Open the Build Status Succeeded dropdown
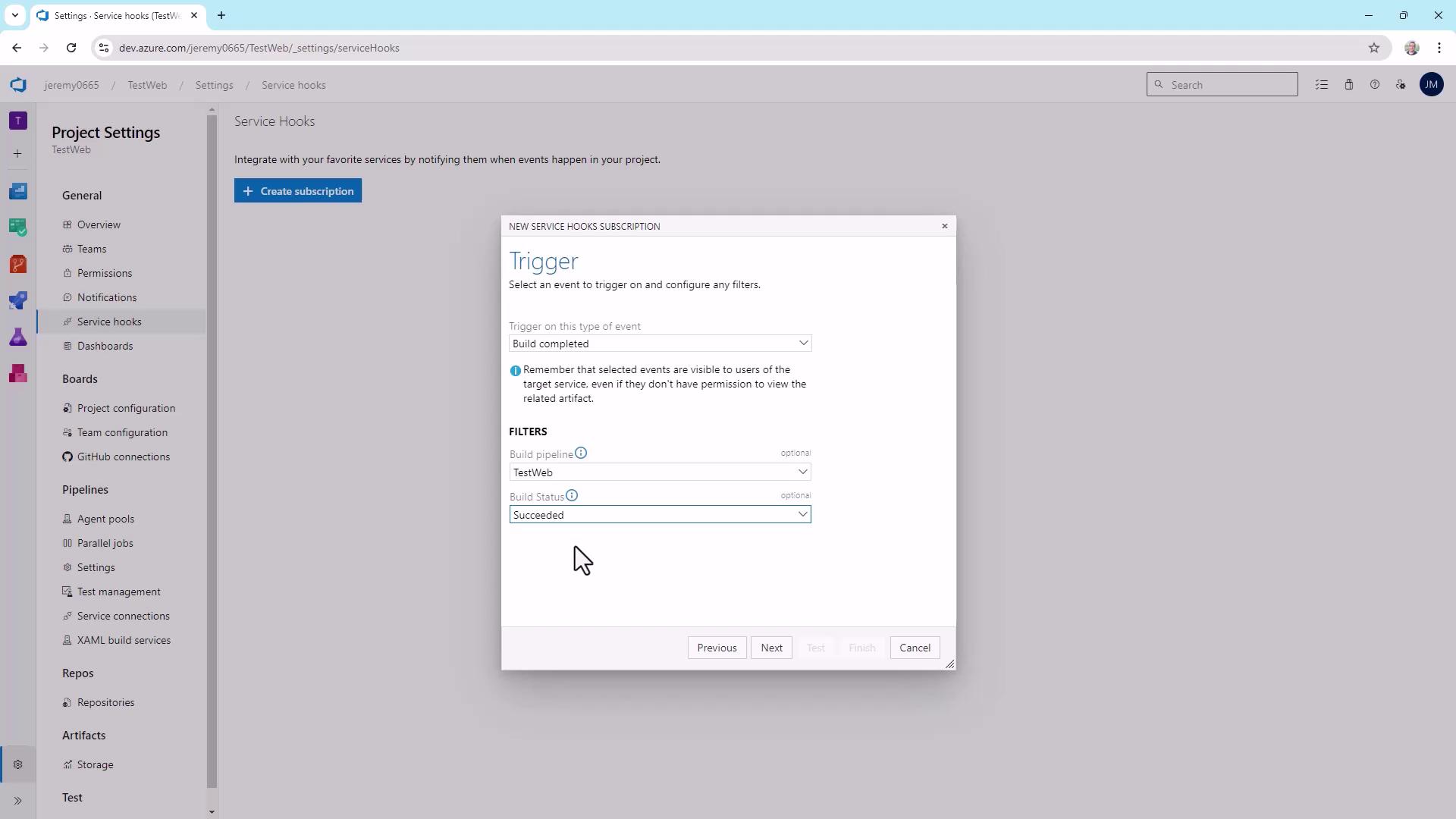Viewport: 1456px width, 819px height. (x=660, y=515)
